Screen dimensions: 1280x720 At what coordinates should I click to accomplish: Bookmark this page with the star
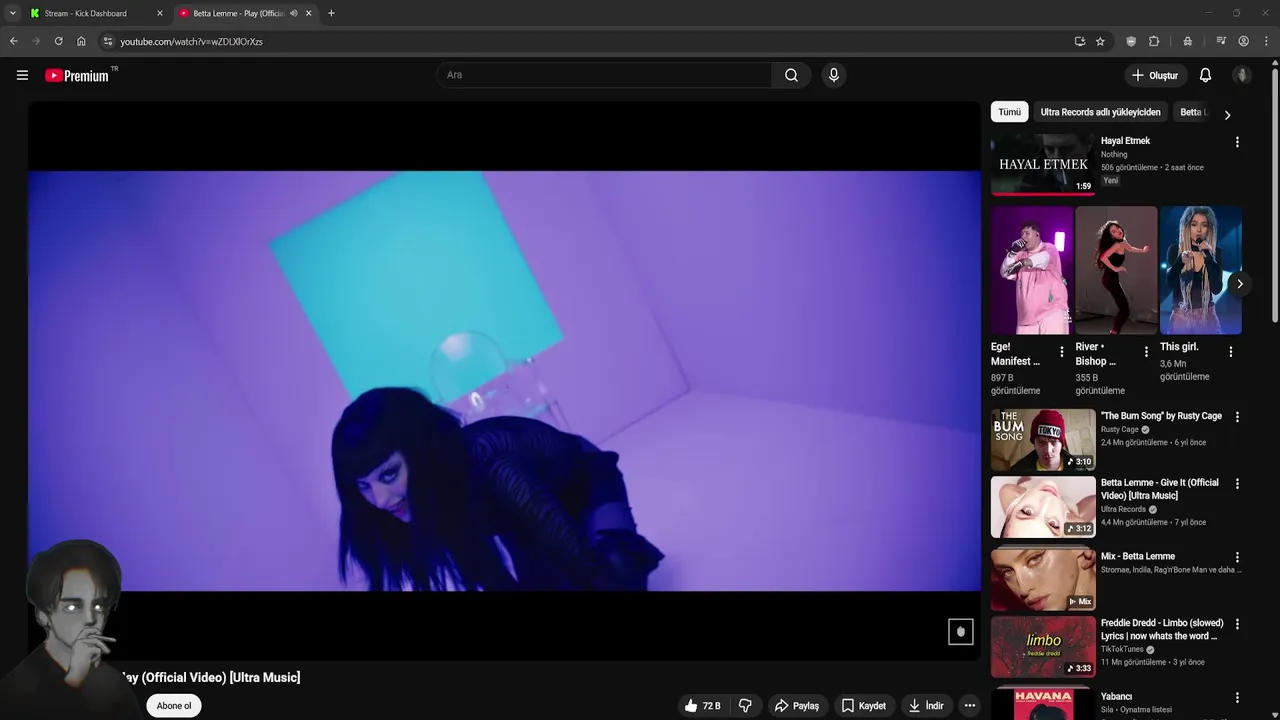pos(1100,41)
